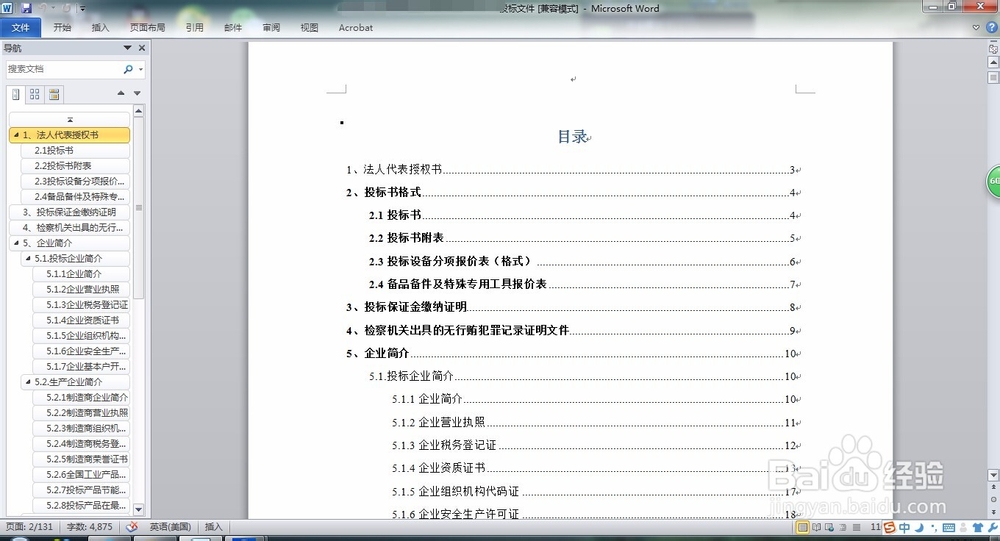Click the Save icon in quick access toolbar

pyautogui.click(x=26, y=8)
